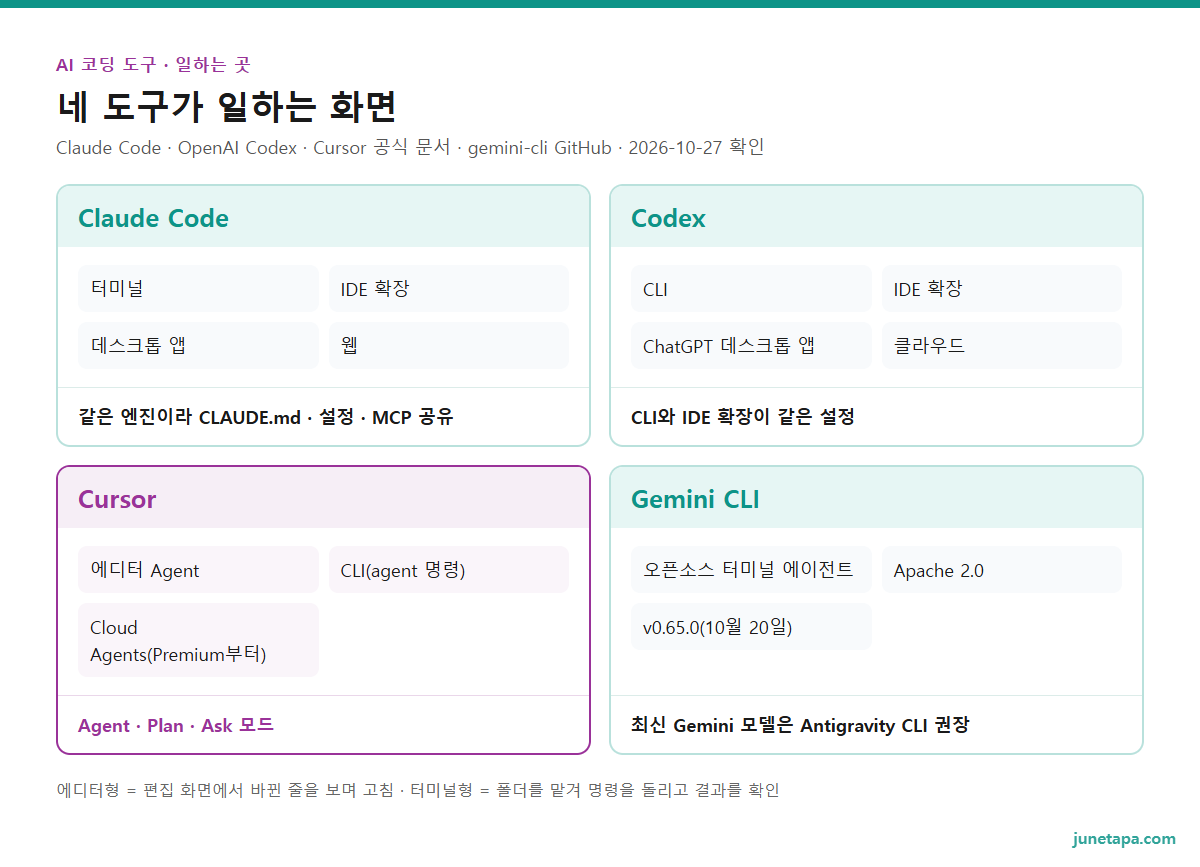The width and height of the screenshot is (1200, 867).
Task: Click the '터미널' chip in Claude Code
Action: [198, 289]
